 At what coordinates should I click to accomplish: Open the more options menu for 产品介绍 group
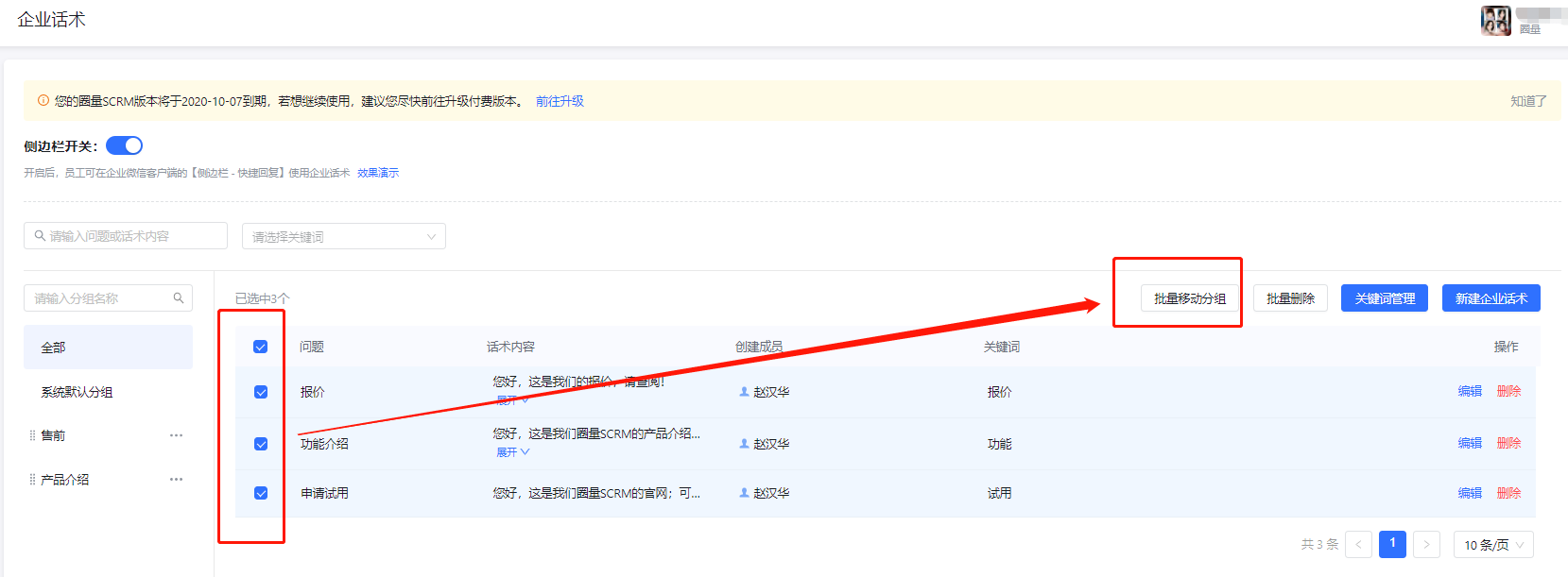tap(176, 480)
